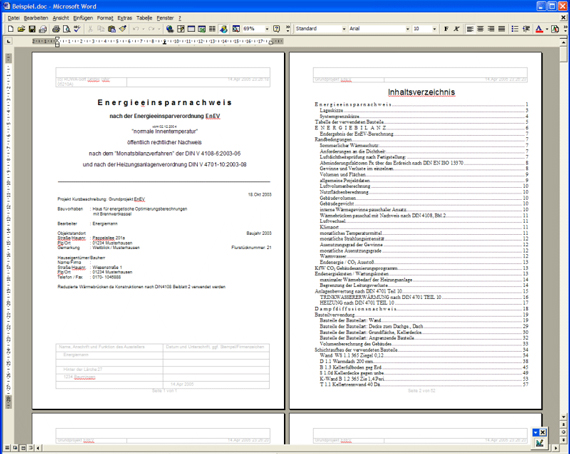Open font color arrow next to A
The height and width of the screenshot is (454, 570).
point(547,29)
